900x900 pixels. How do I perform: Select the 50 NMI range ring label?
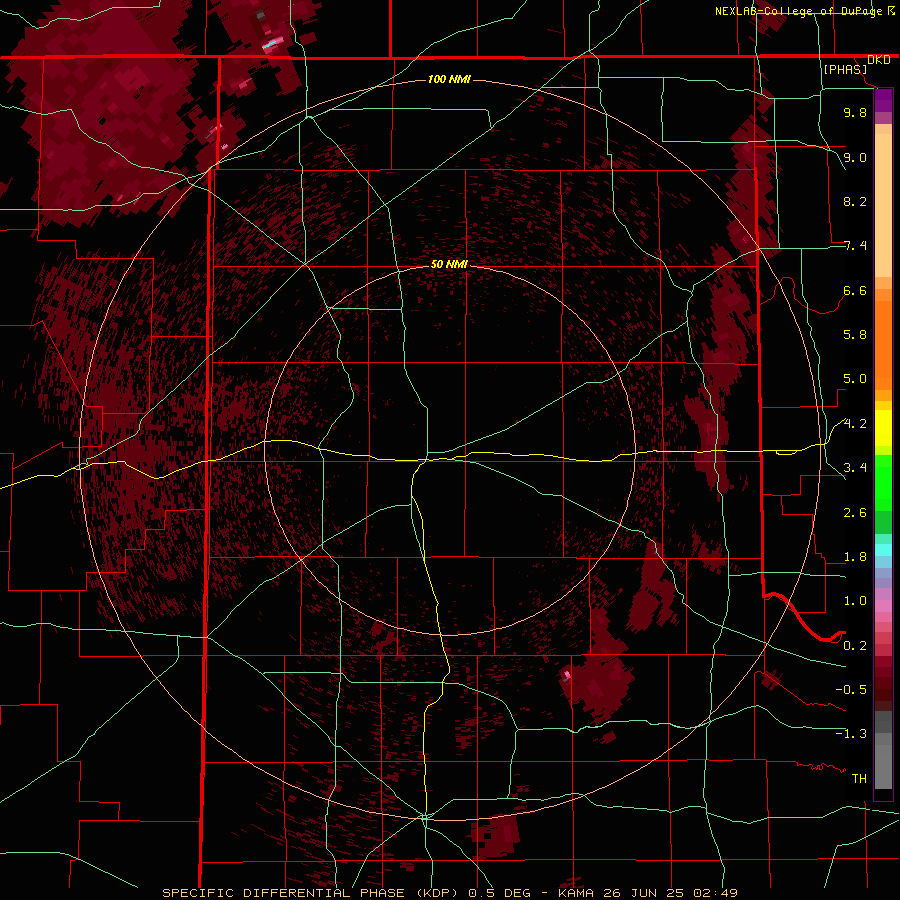point(449,264)
